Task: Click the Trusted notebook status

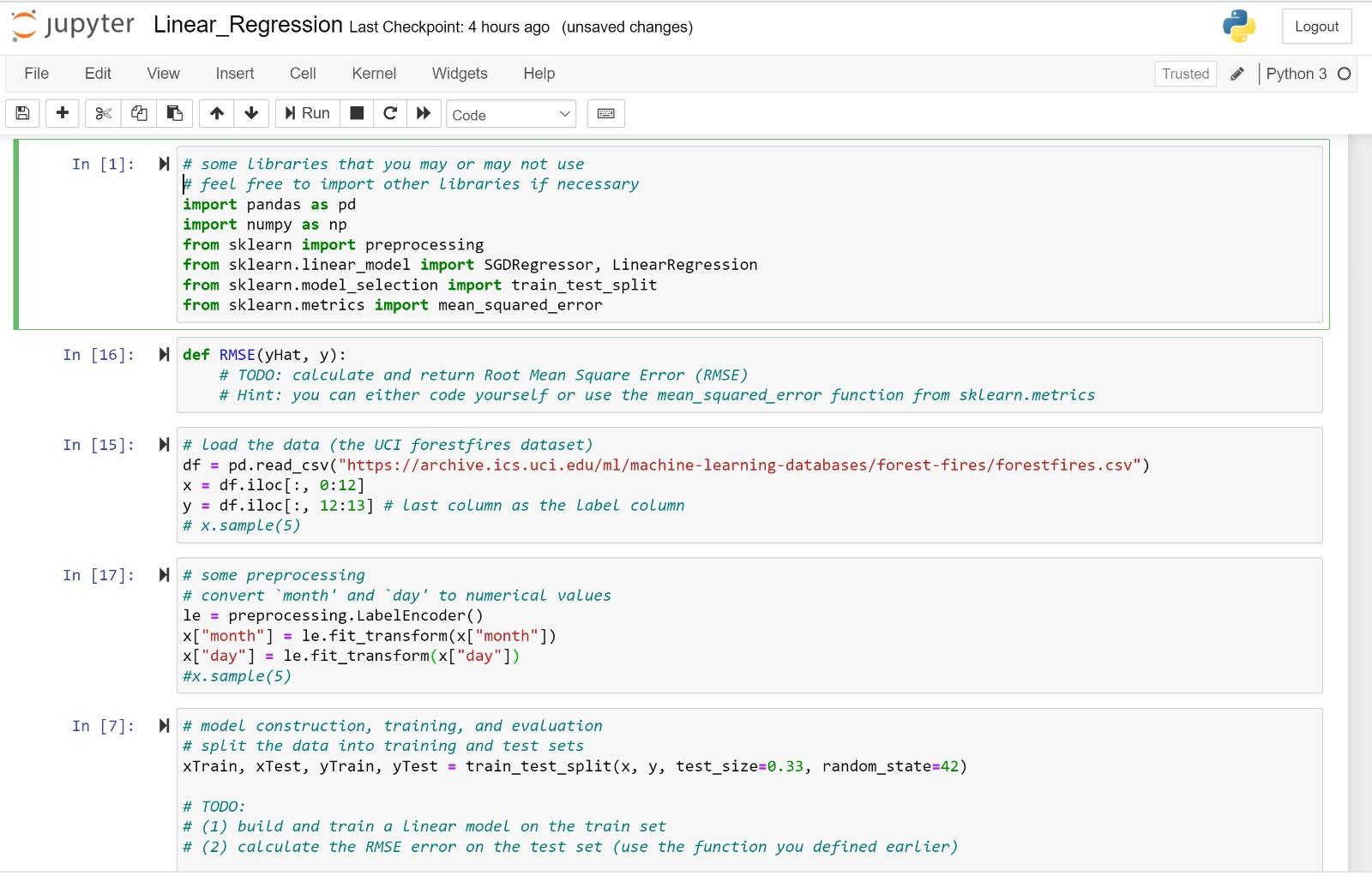Action: pos(1185,74)
